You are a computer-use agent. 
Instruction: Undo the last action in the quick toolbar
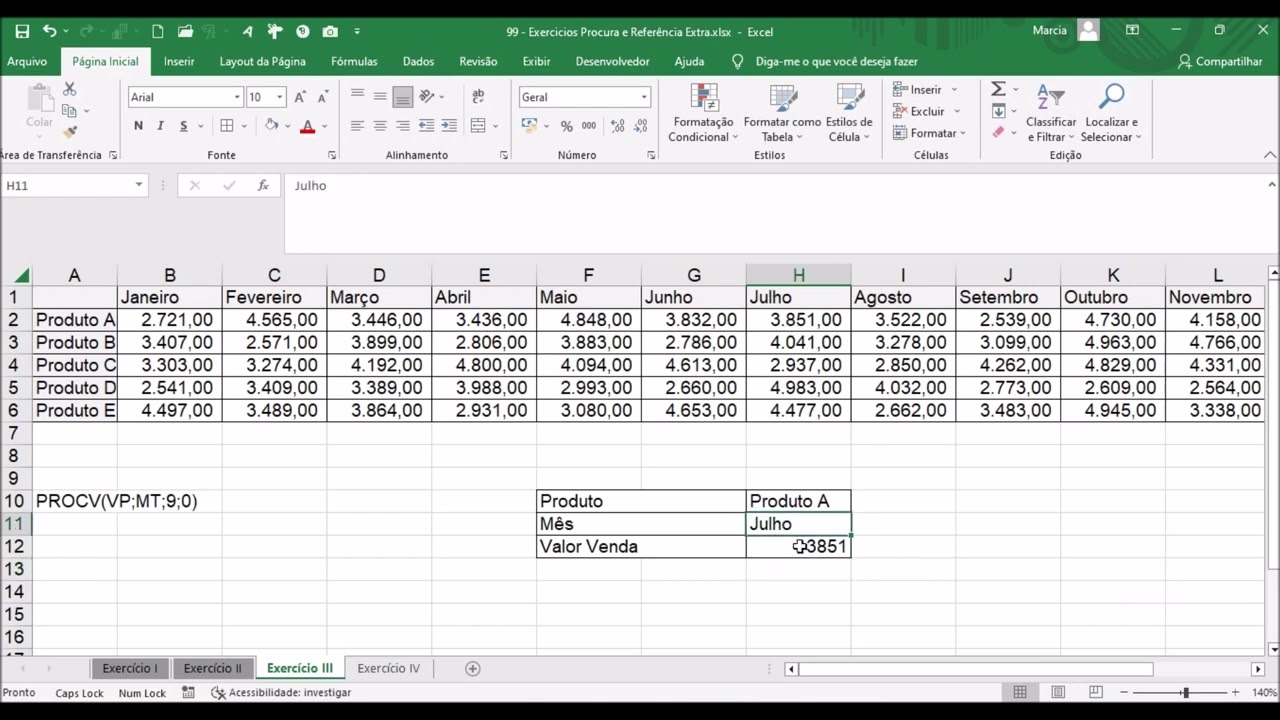(49, 31)
